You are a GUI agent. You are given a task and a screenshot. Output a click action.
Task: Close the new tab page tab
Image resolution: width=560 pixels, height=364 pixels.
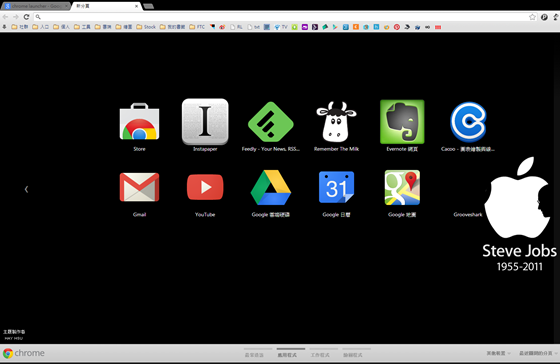(x=136, y=6)
